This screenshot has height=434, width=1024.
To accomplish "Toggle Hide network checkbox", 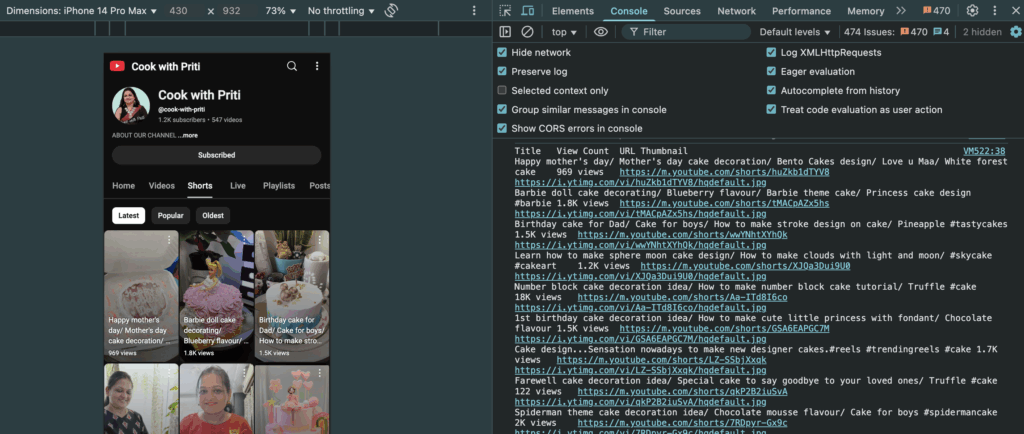I will (502, 52).
